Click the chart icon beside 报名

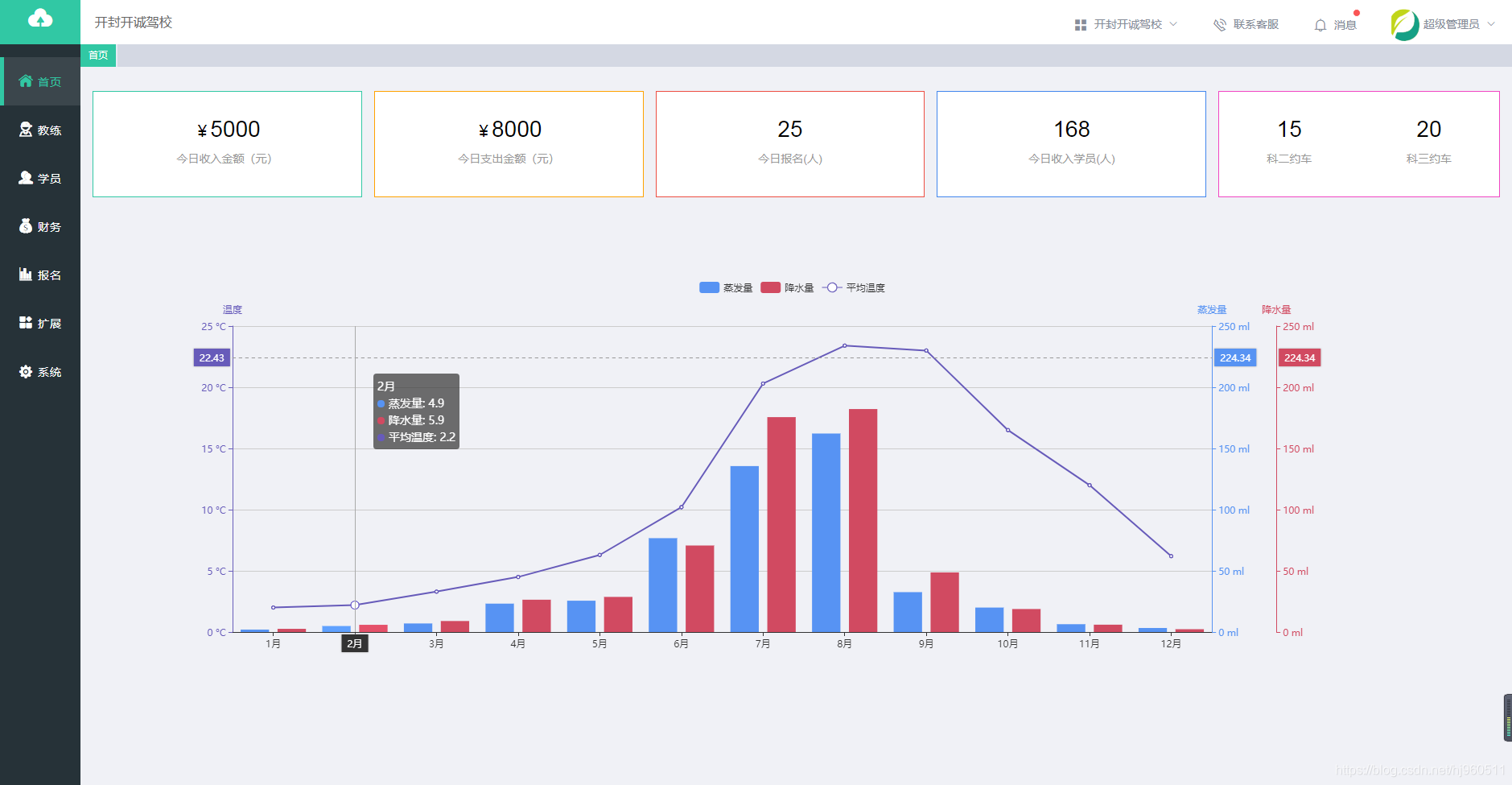26,274
